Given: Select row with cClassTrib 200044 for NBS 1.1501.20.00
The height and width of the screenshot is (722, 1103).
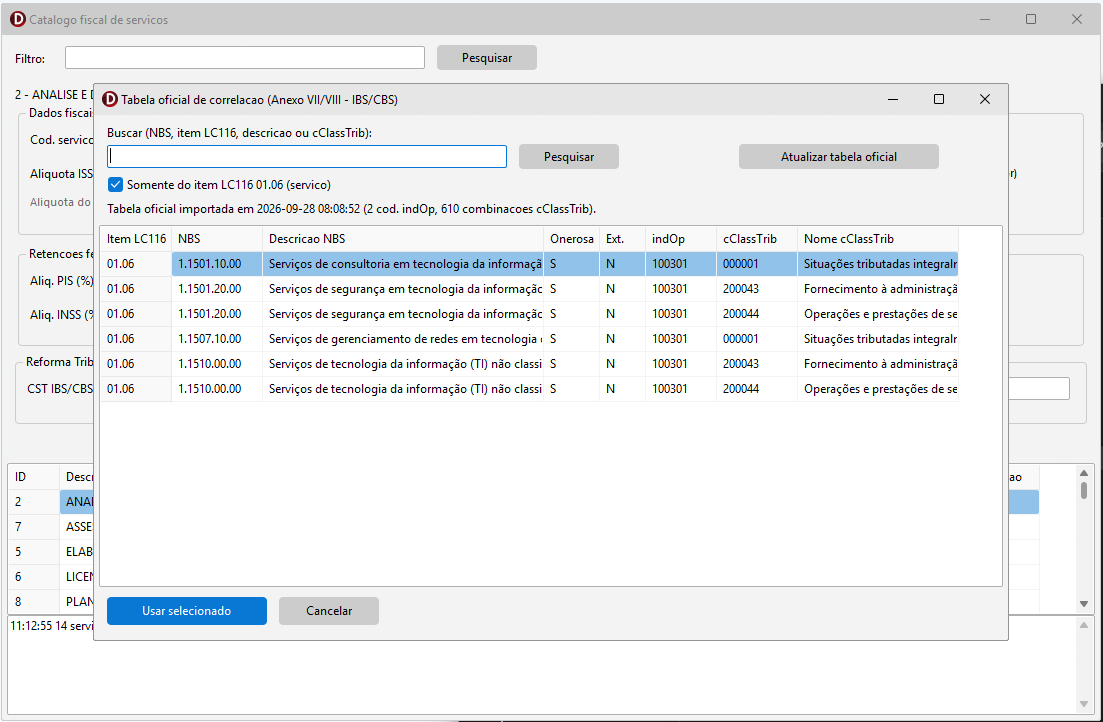Looking at the screenshot, I should click(529, 314).
